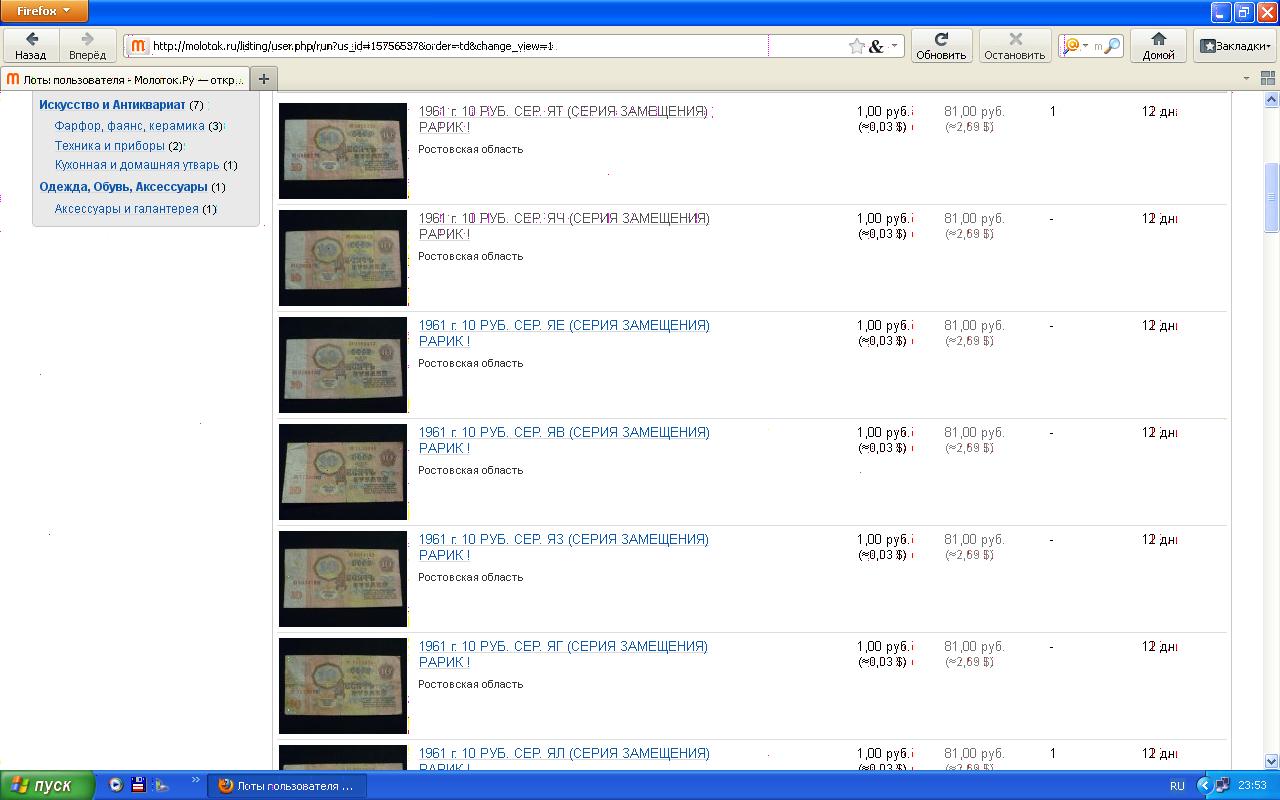Image resolution: width=1280 pixels, height=800 pixels.
Task: Open the СЕР. ЯТ banknote listing
Action: tap(563, 111)
